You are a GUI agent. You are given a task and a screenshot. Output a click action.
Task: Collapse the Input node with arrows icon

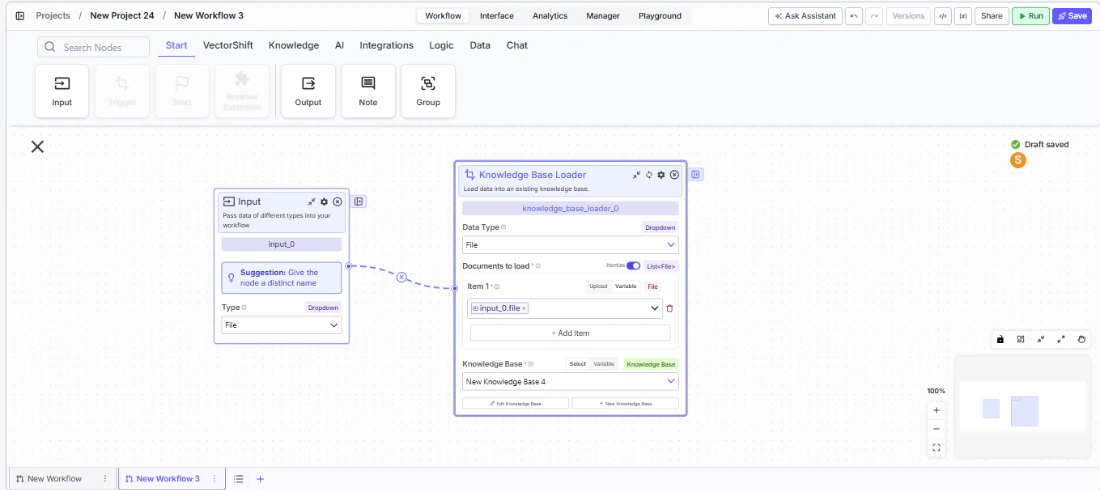(x=311, y=201)
